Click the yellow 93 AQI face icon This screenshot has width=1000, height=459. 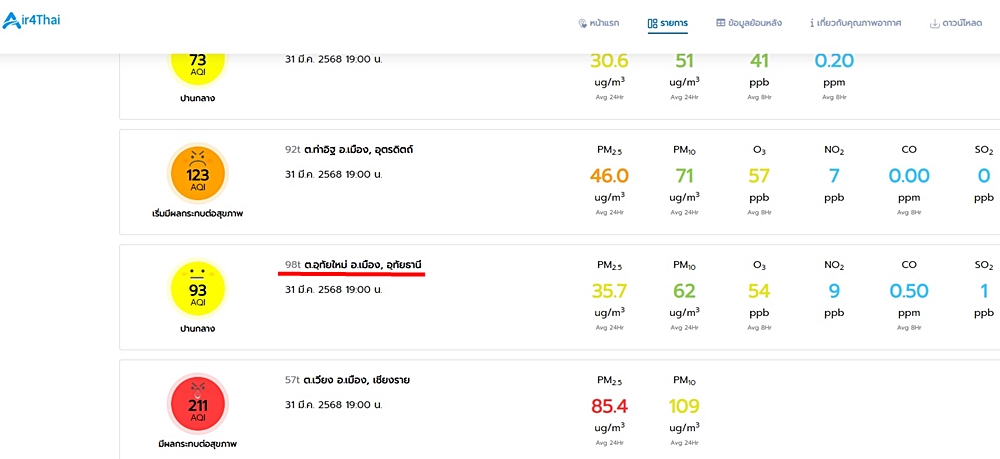point(198,288)
